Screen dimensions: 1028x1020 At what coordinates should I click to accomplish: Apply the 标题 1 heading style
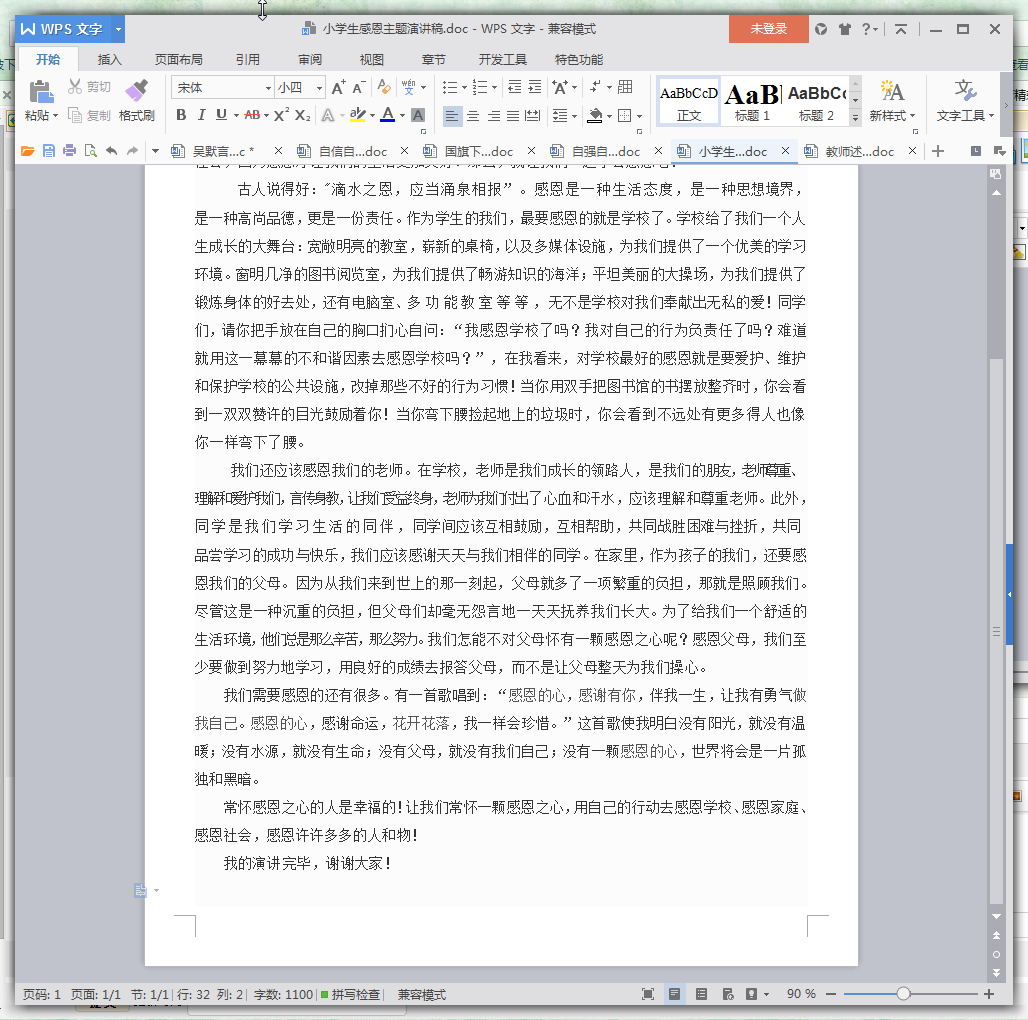click(x=752, y=101)
